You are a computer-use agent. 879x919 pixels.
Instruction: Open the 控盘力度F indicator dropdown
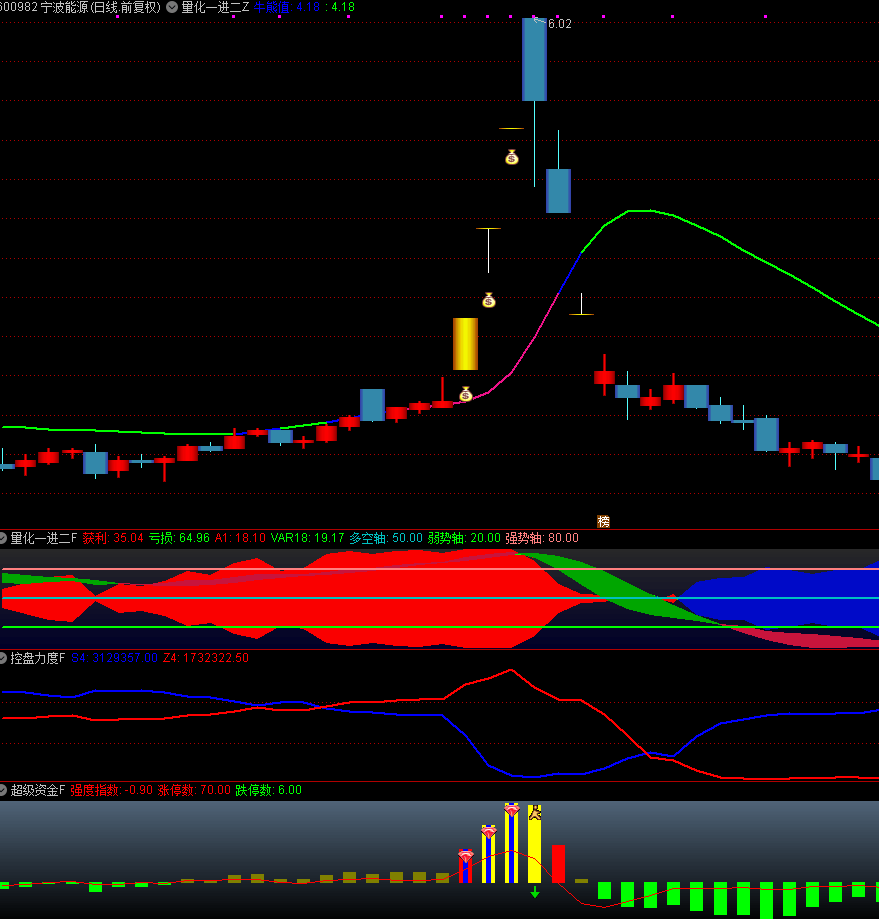coord(4,658)
